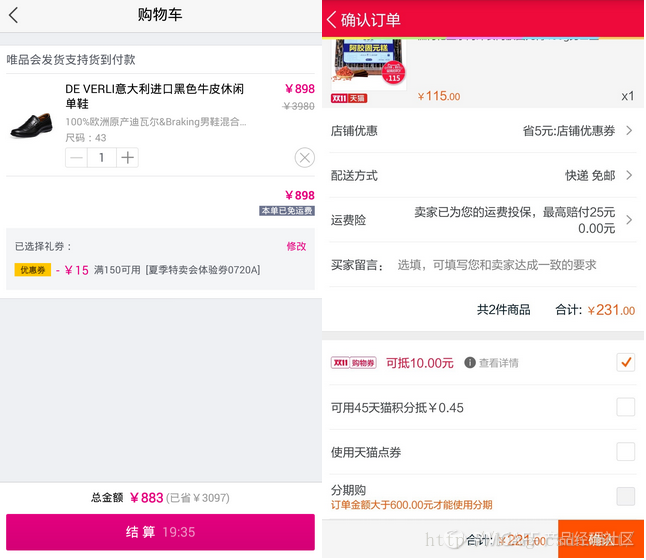Enable 使用天猫点券 checkbox
646x560 pixels.
pyautogui.click(x=625, y=452)
